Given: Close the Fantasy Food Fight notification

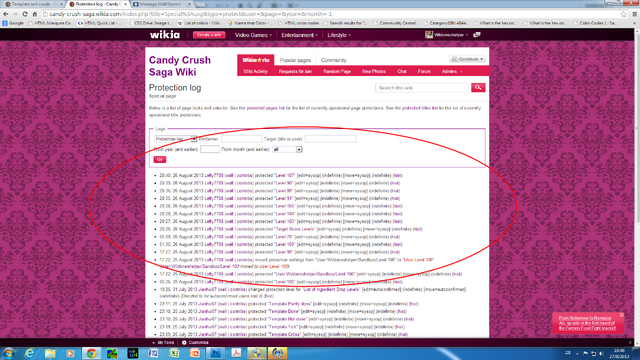Looking at the screenshot, I should click(621, 315).
